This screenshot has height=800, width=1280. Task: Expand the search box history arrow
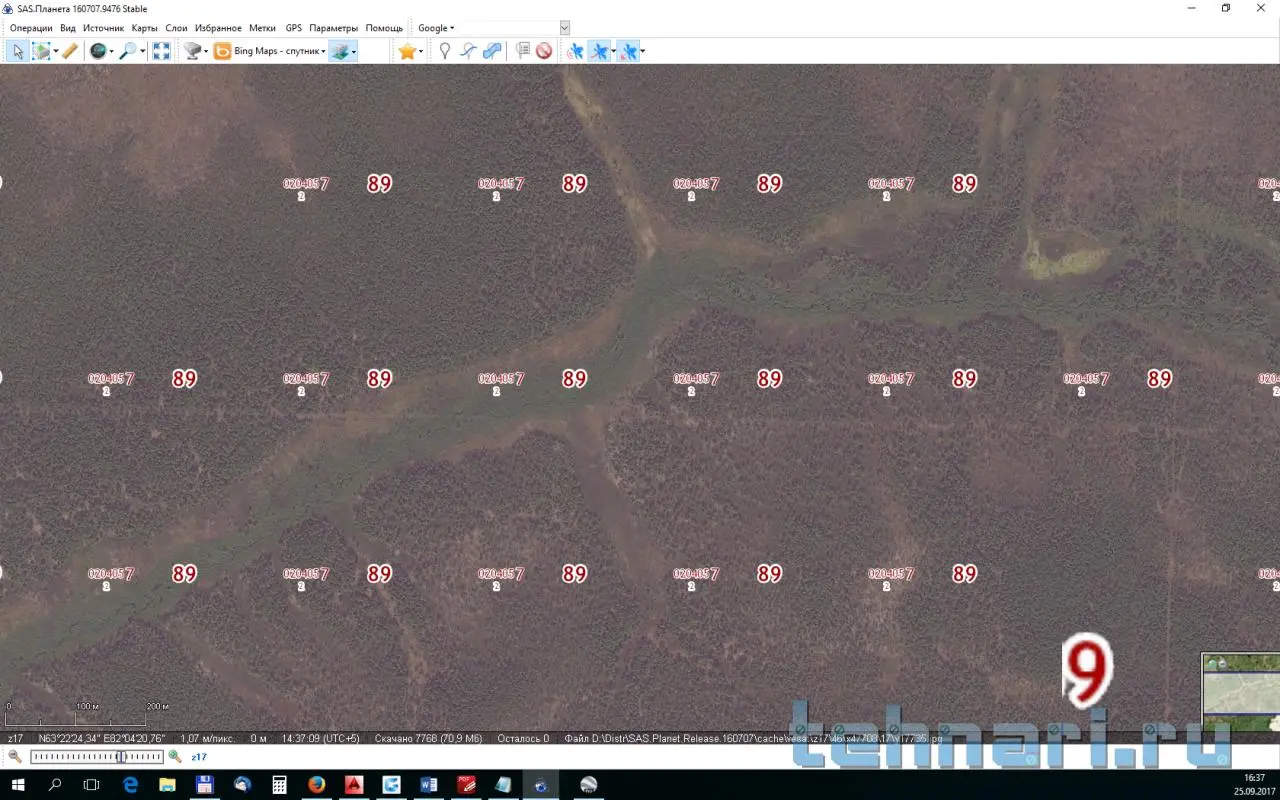click(565, 28)
